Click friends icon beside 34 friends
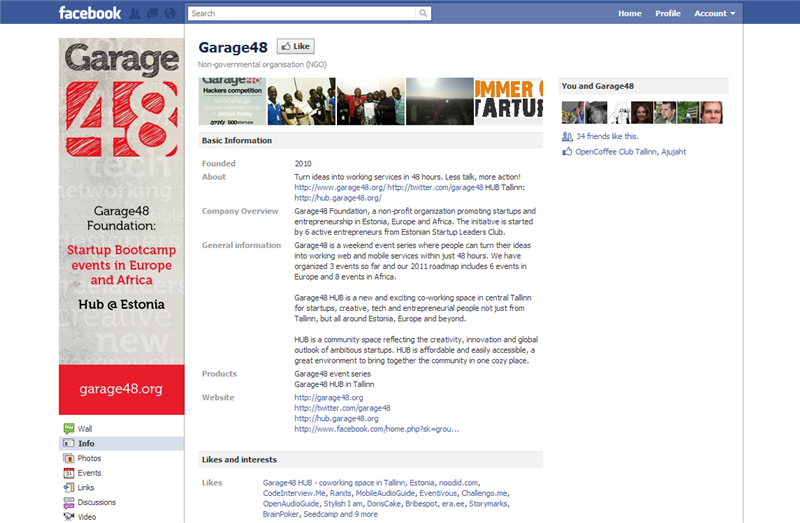800x523 pixels. click(567, 136)
